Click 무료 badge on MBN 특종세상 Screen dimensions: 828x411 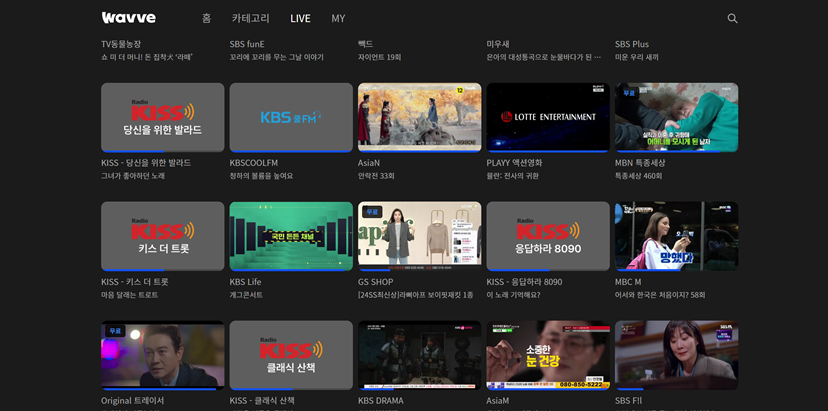pos(629,93)
